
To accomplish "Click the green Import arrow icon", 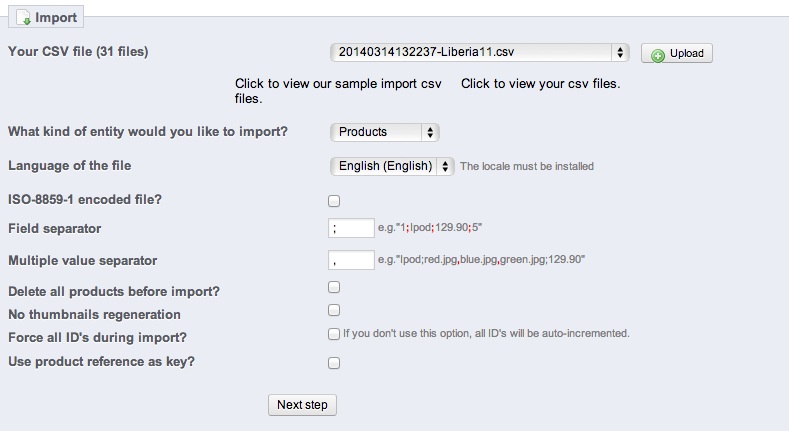I will [x=25, y=18].
